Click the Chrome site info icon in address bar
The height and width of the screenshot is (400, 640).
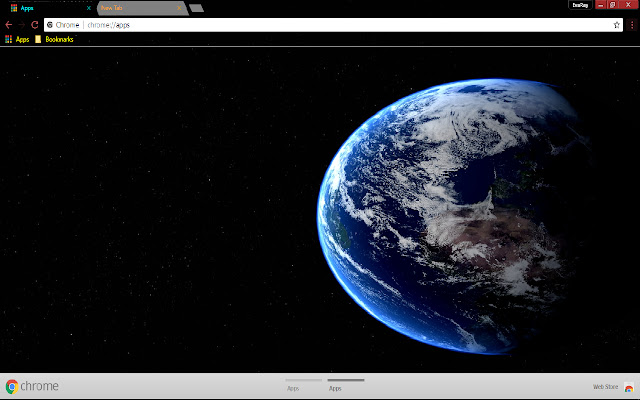(x=50, y=25)
